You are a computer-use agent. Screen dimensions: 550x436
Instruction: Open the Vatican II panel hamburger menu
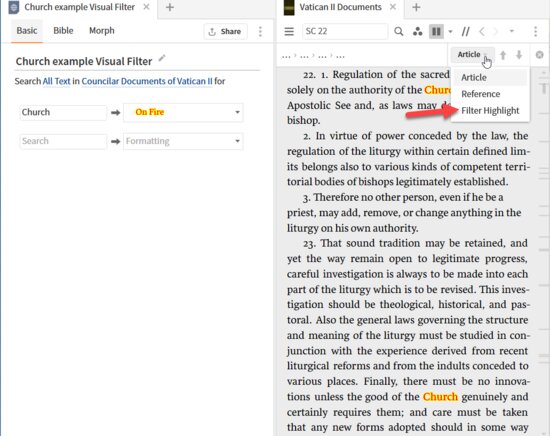(289, 32)
